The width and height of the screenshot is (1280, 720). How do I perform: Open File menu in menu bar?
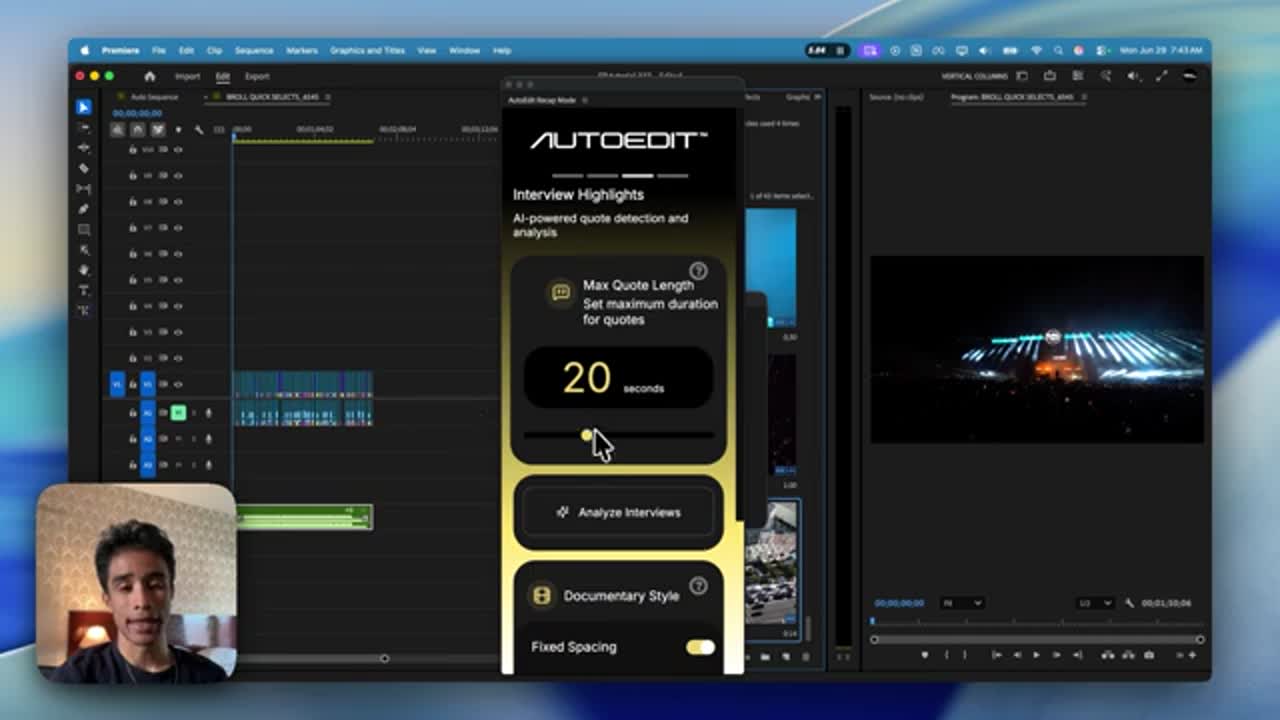click(x=159, y=50)
